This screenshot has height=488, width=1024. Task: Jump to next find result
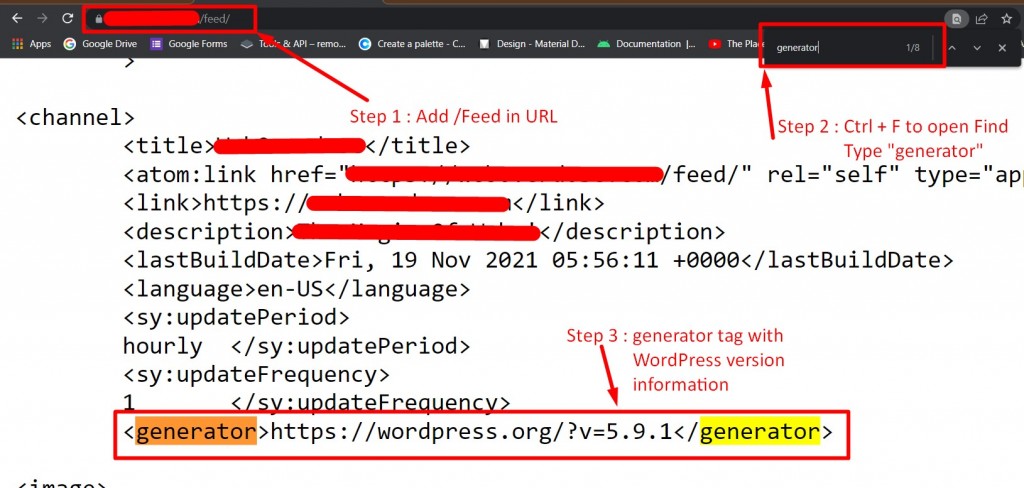tap(977, 48)
